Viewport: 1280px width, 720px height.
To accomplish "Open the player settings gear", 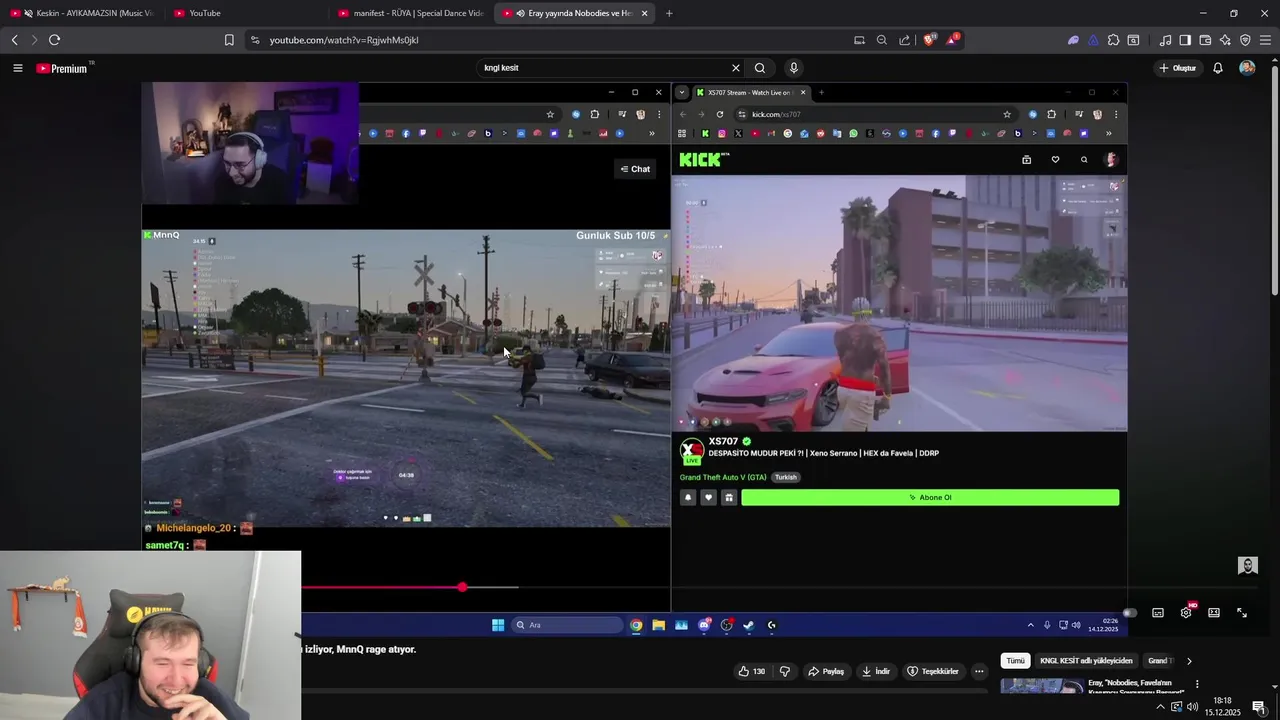I will 1186,613.
